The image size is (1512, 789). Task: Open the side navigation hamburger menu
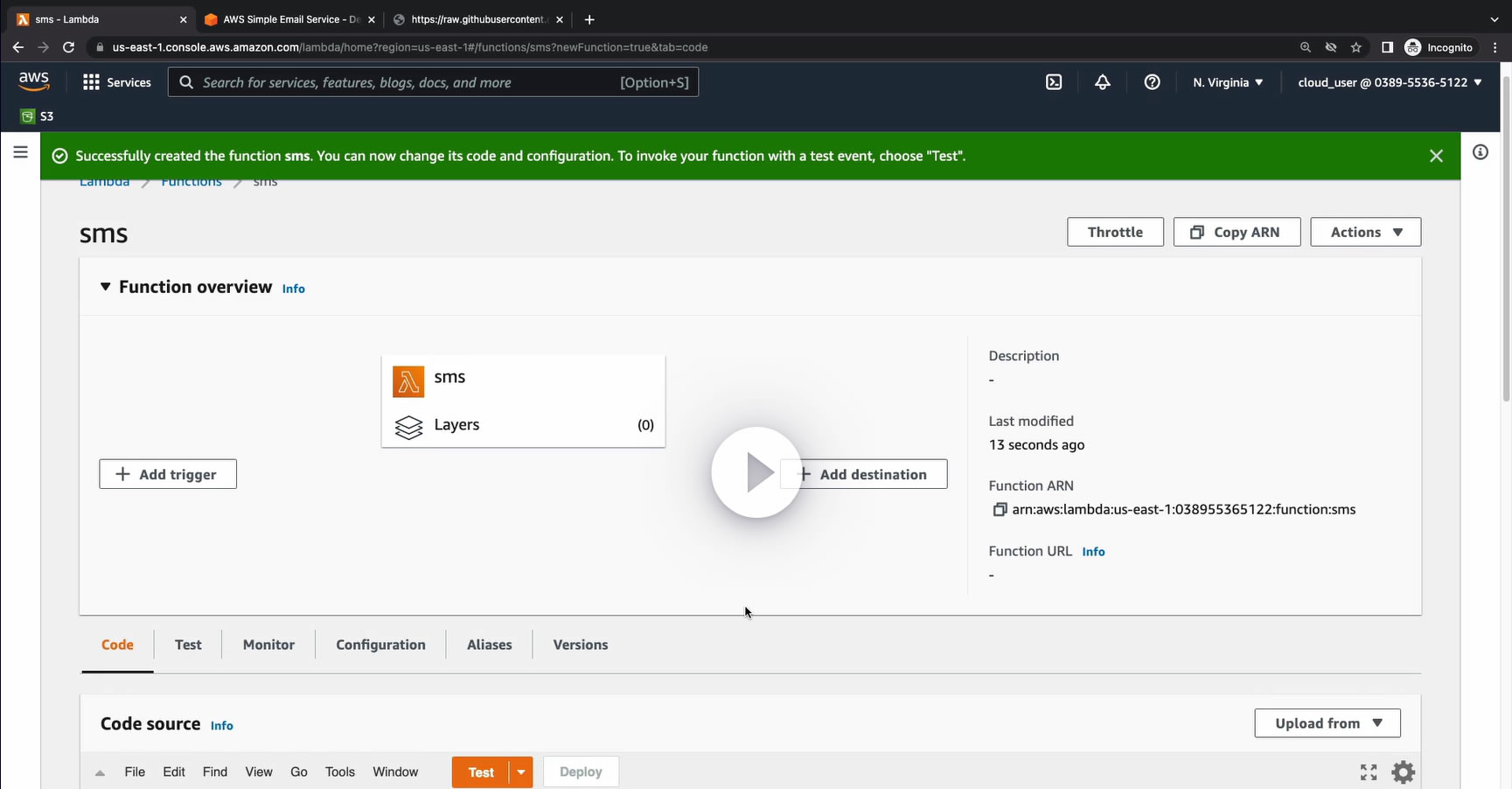(21, 152)
